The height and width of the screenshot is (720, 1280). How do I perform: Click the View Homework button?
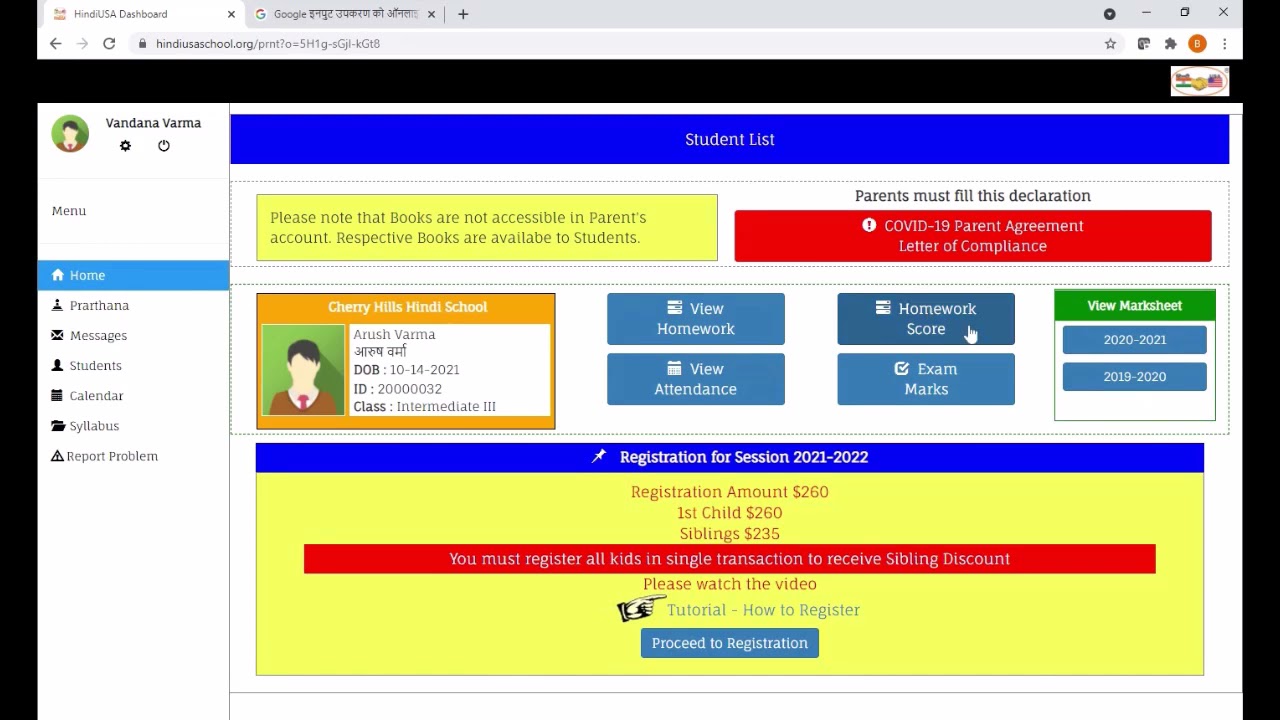tap(696, 319)
